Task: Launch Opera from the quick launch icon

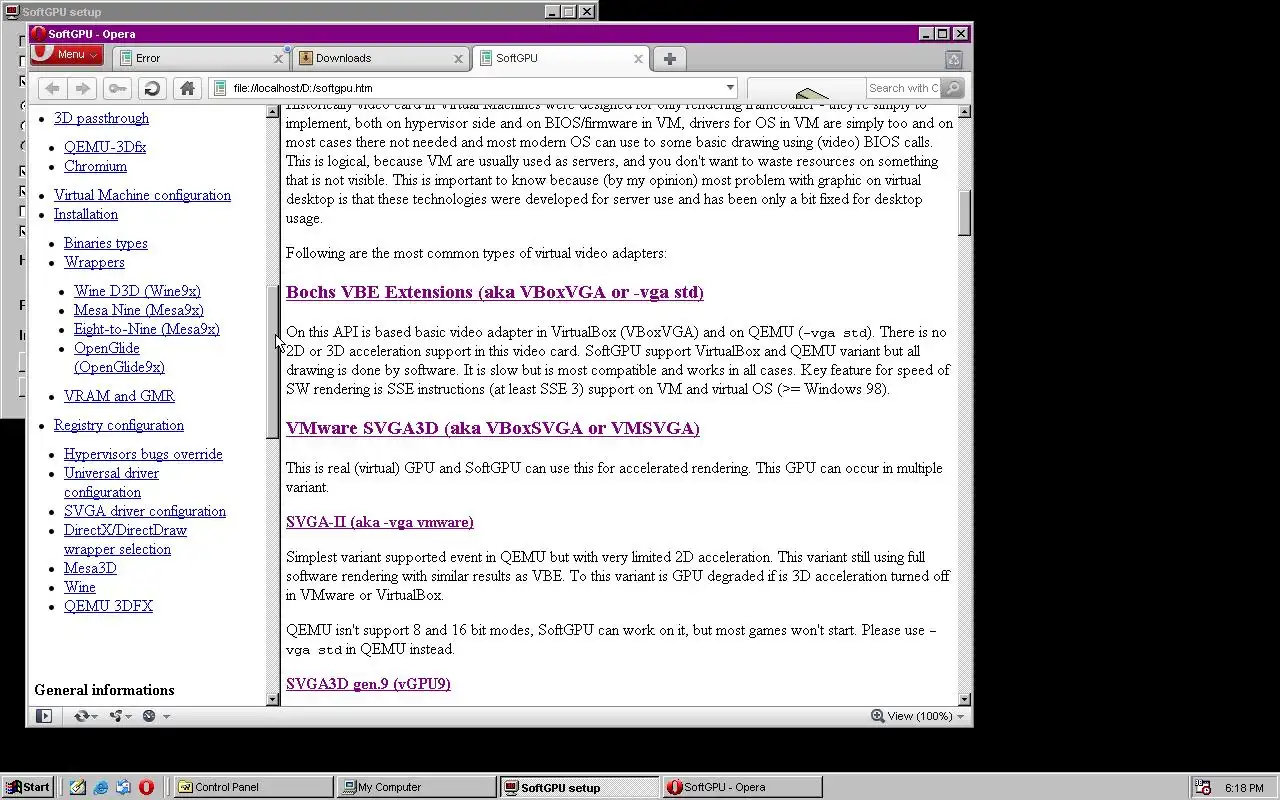Action: (146, 787)
